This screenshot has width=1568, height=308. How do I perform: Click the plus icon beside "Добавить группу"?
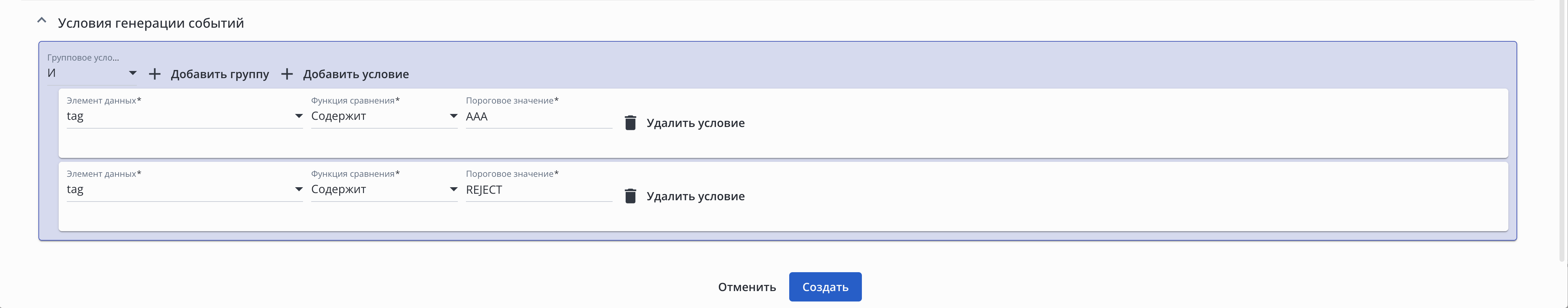coord(154,74)
